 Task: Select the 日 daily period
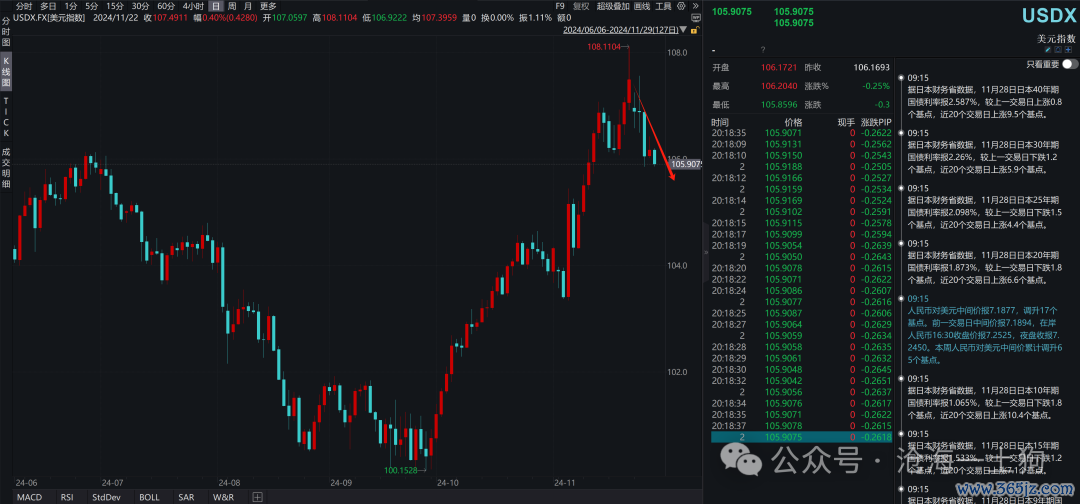tap(216, 6)
